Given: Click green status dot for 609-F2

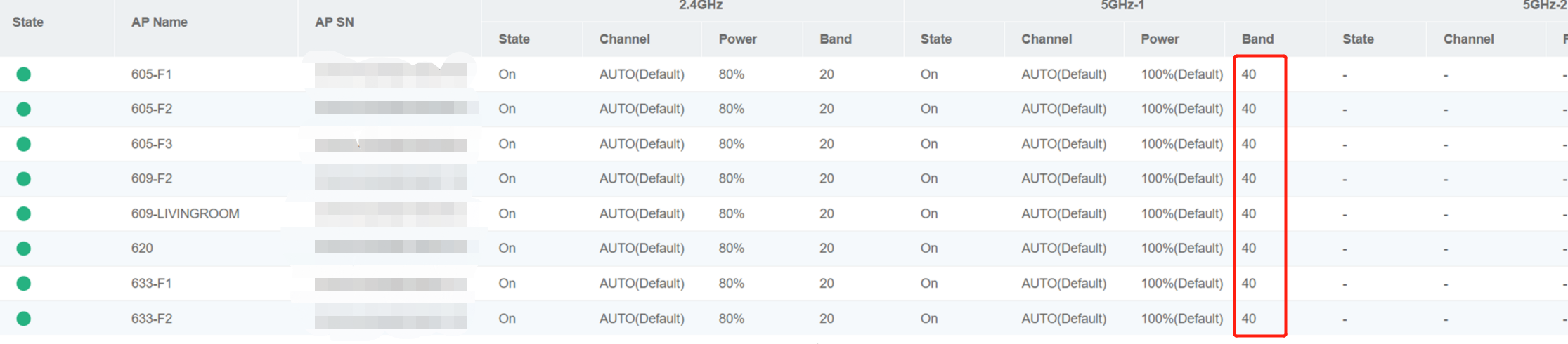Looking at the screenshot, I should tap(23, 179).
